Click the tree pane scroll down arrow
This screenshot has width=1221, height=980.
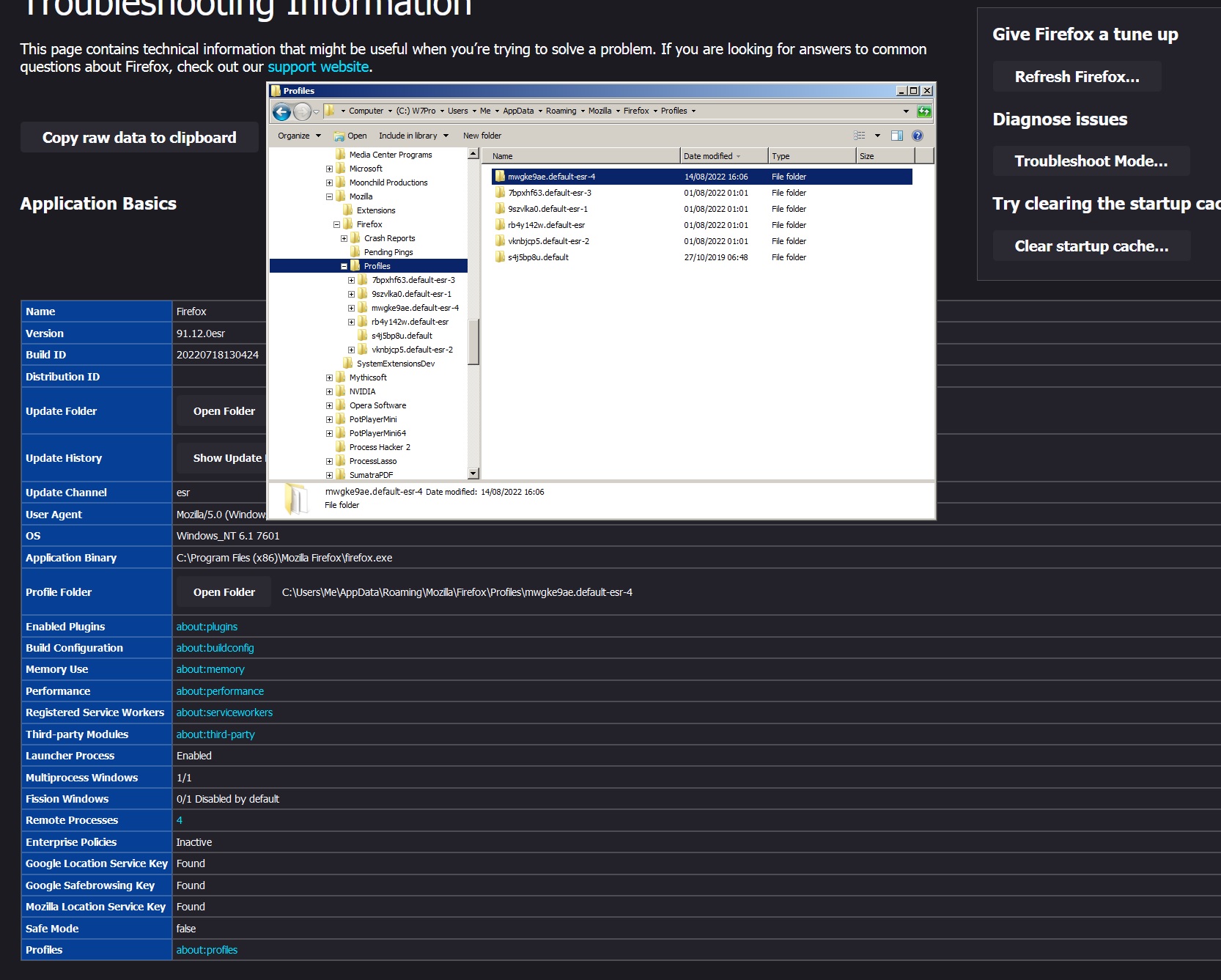coord(473,474)
